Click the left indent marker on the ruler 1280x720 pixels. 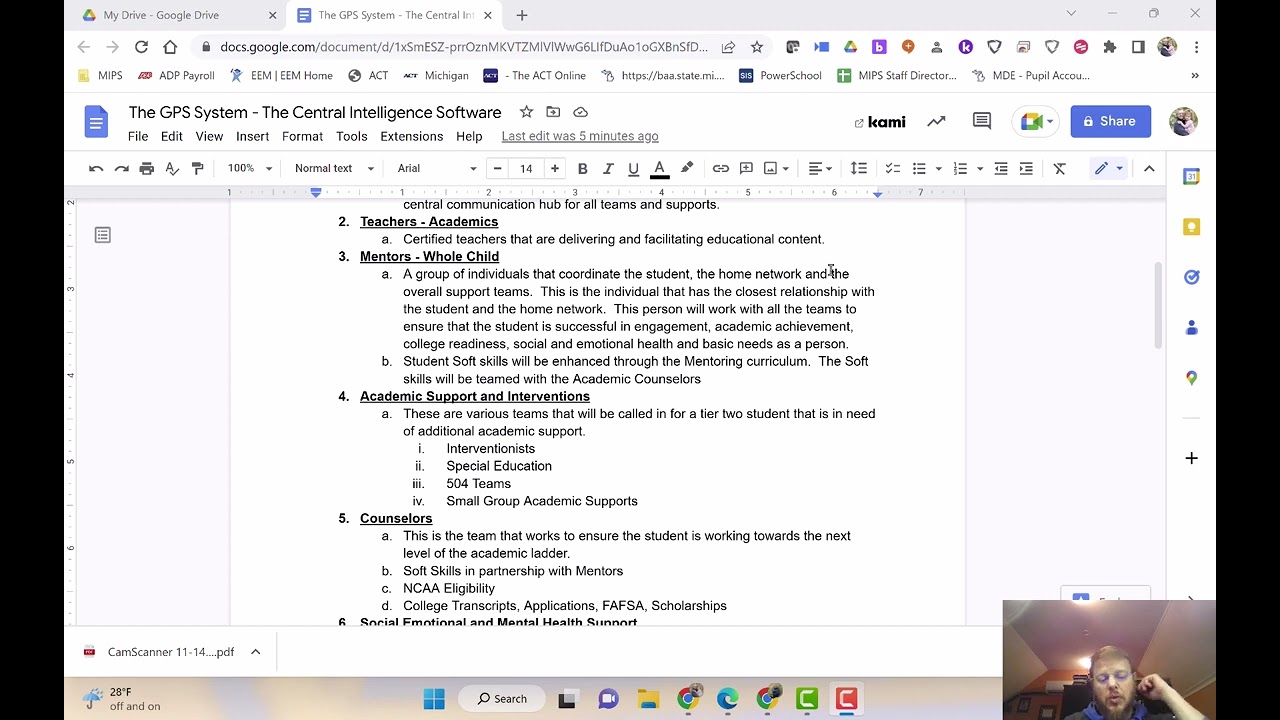click(316, 192)
